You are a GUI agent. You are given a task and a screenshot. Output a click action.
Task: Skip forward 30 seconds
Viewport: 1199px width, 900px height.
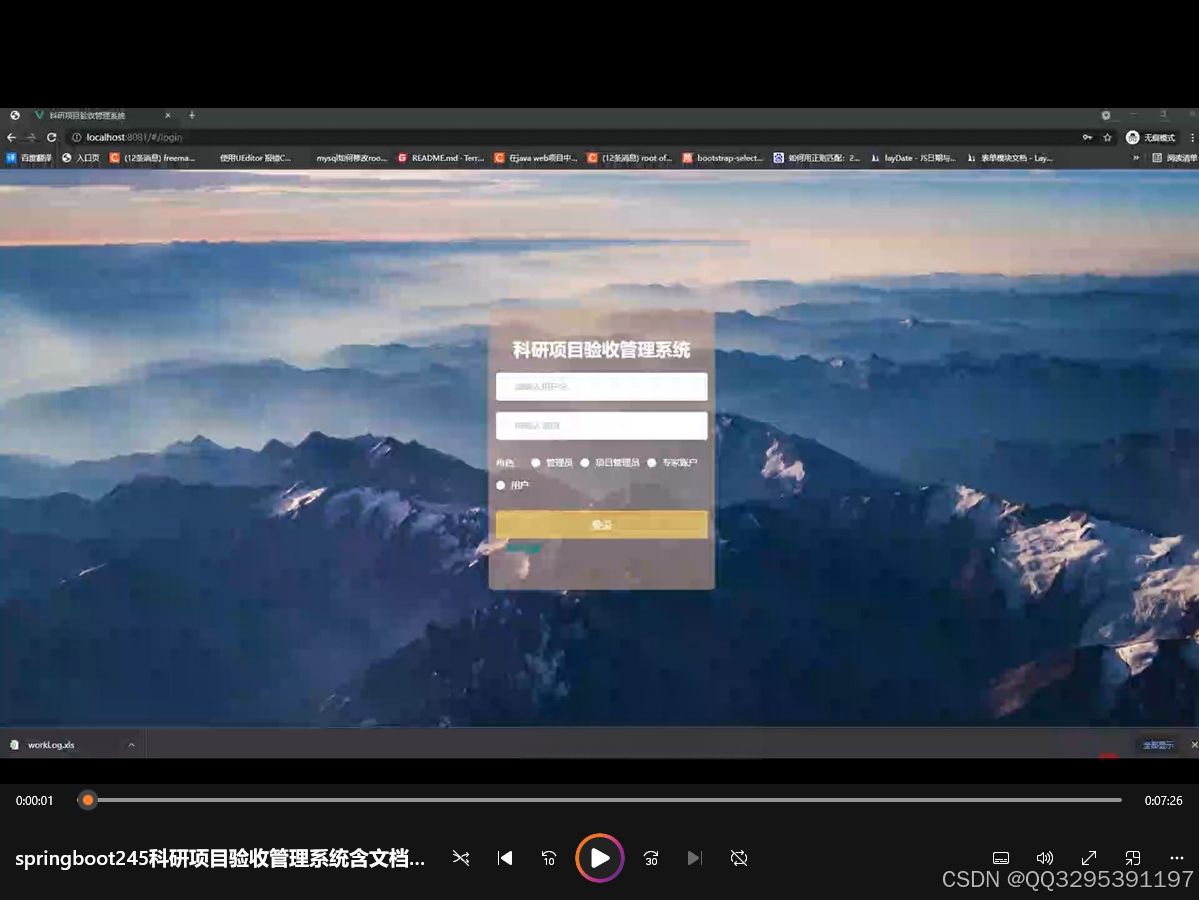pos(651,858)
